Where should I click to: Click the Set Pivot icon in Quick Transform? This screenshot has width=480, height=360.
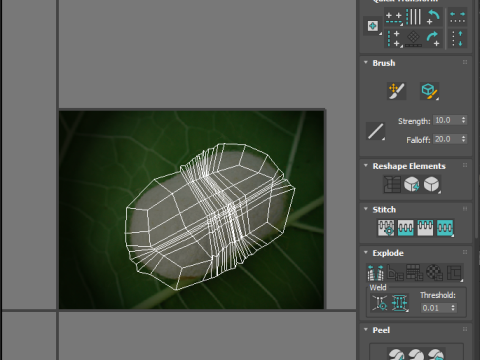(372, 26)
